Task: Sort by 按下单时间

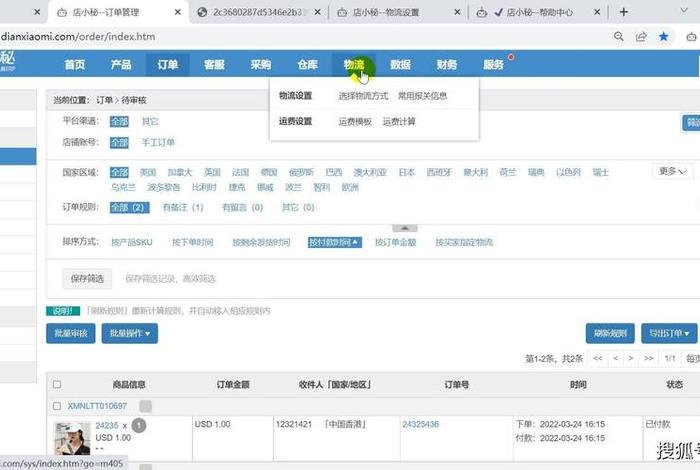Action: 192,242
